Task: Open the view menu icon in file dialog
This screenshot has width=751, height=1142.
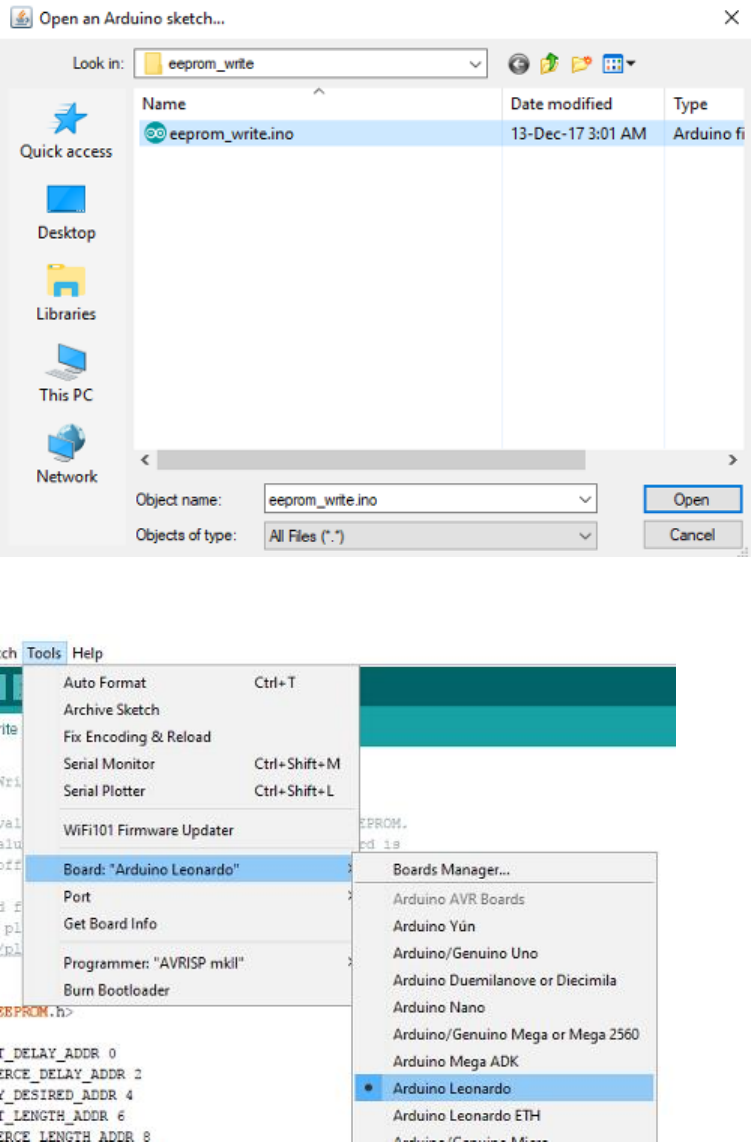Action: [x=618, y=64]
